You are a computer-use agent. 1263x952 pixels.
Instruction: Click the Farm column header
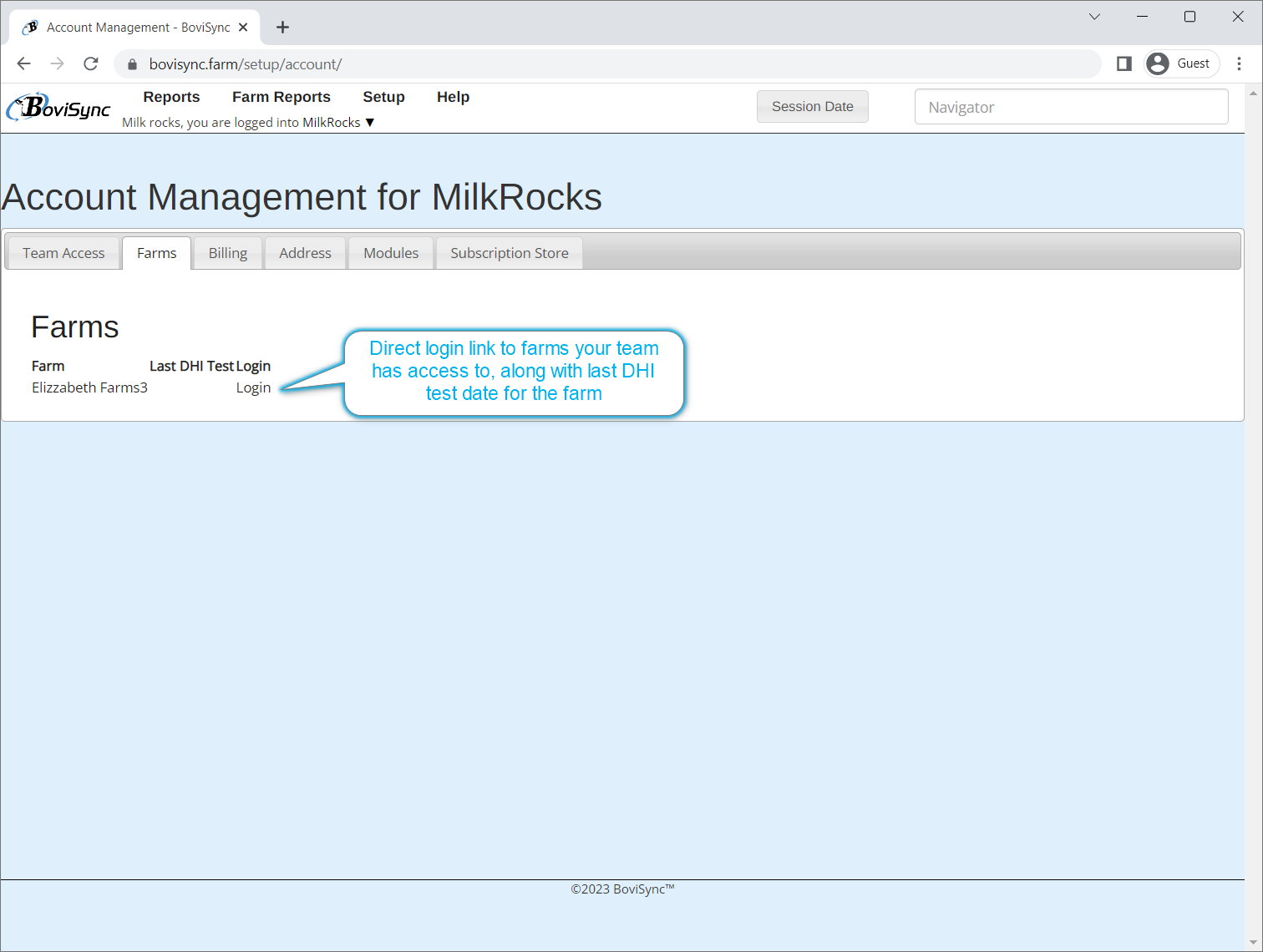tap(48, 366)
